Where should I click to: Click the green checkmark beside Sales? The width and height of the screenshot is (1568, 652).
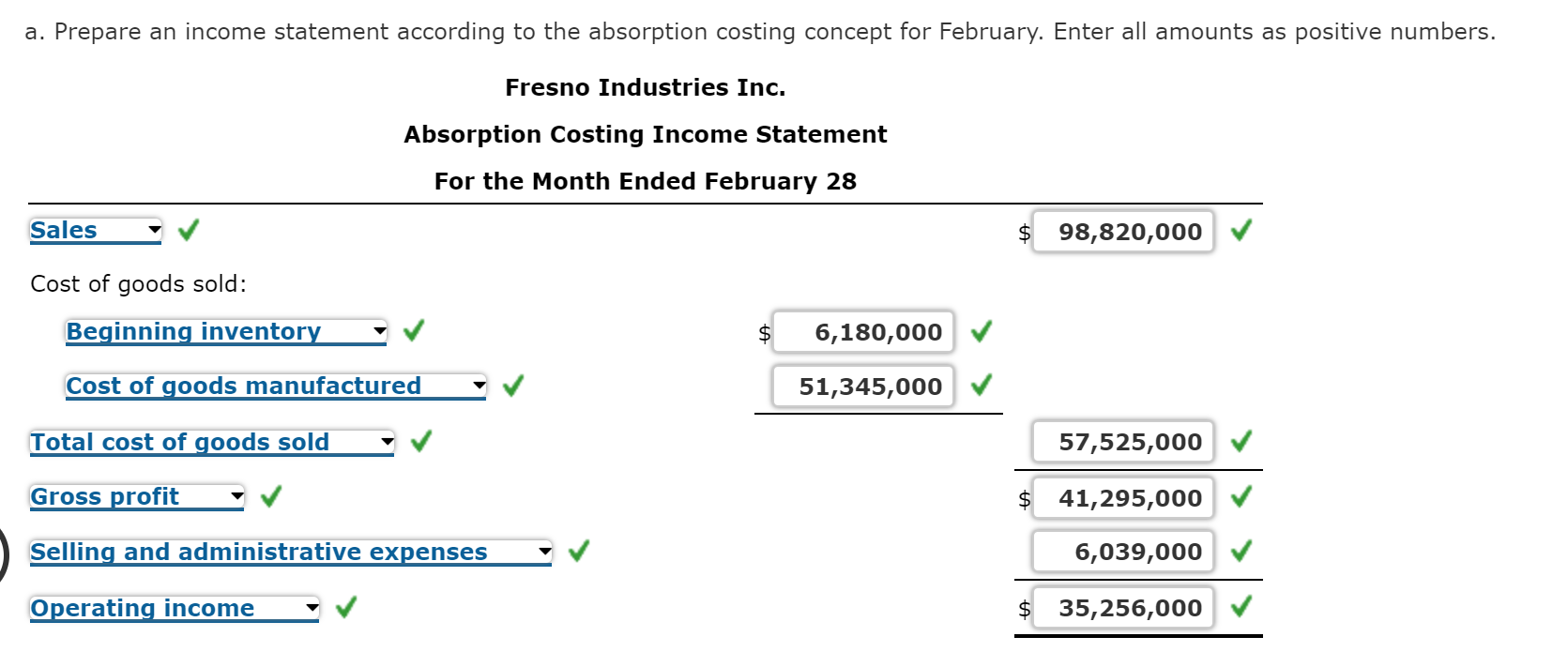tap(188, 229)
